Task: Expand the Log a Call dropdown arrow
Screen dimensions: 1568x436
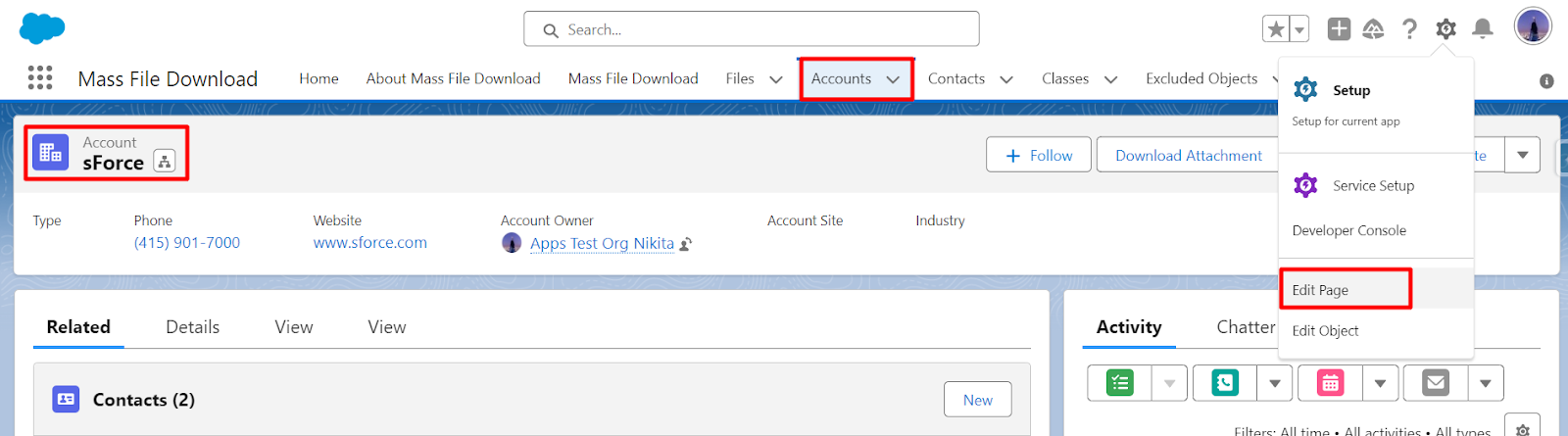Action: pyautogui.click(x=1274, y=383)
